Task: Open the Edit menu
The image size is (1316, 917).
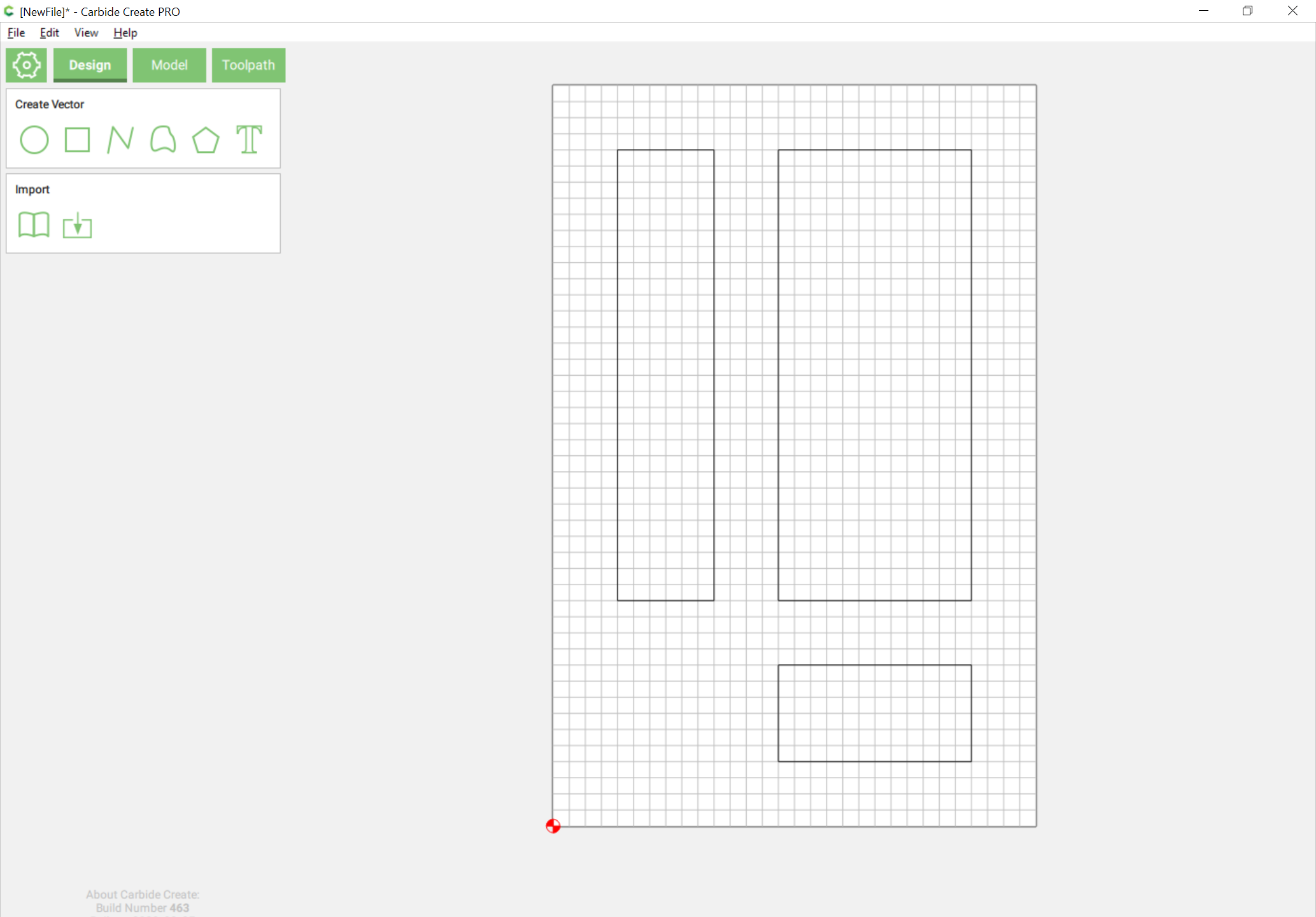Action: 49,32
